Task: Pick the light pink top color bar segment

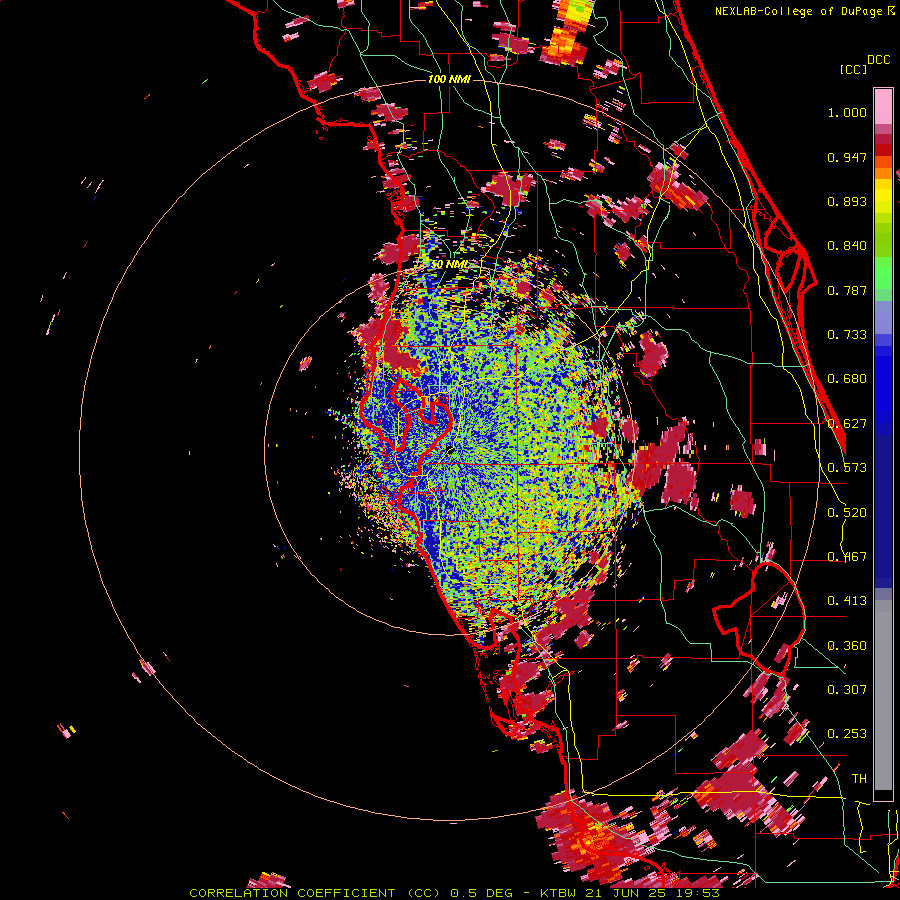Action: 883,106
